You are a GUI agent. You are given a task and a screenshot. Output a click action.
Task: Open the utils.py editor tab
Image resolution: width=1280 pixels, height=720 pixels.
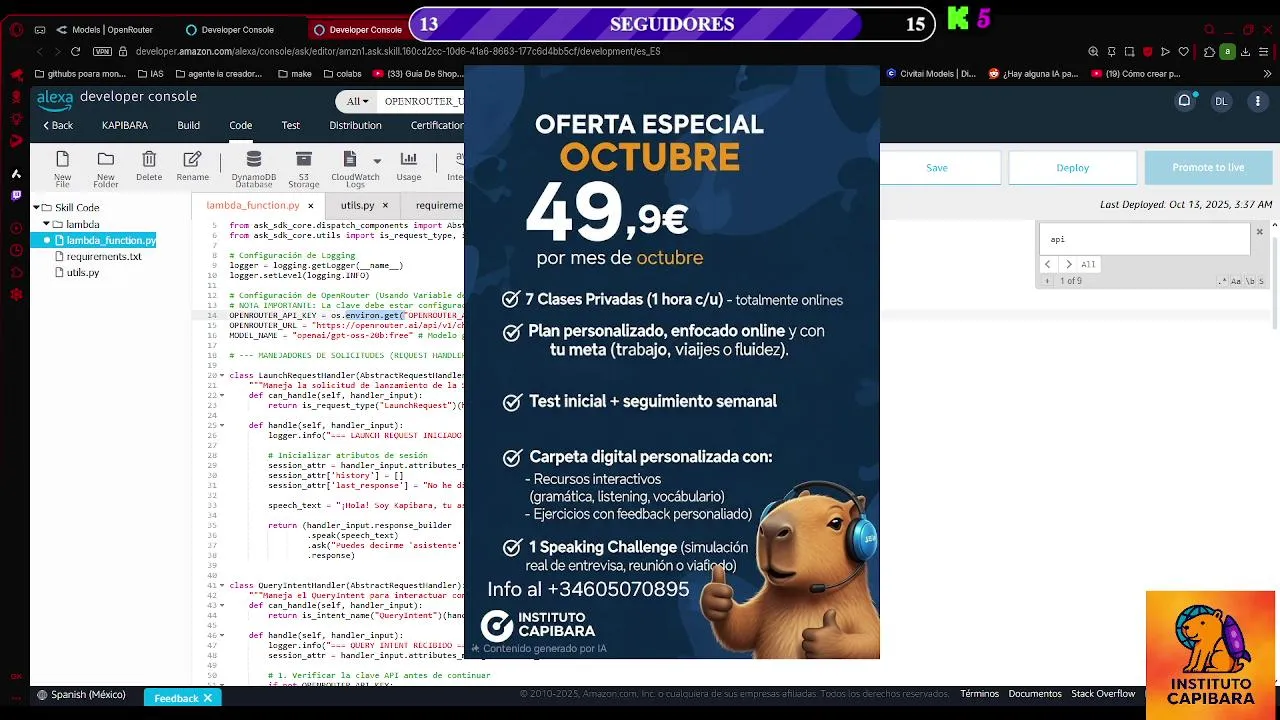[x=357, y=205]
